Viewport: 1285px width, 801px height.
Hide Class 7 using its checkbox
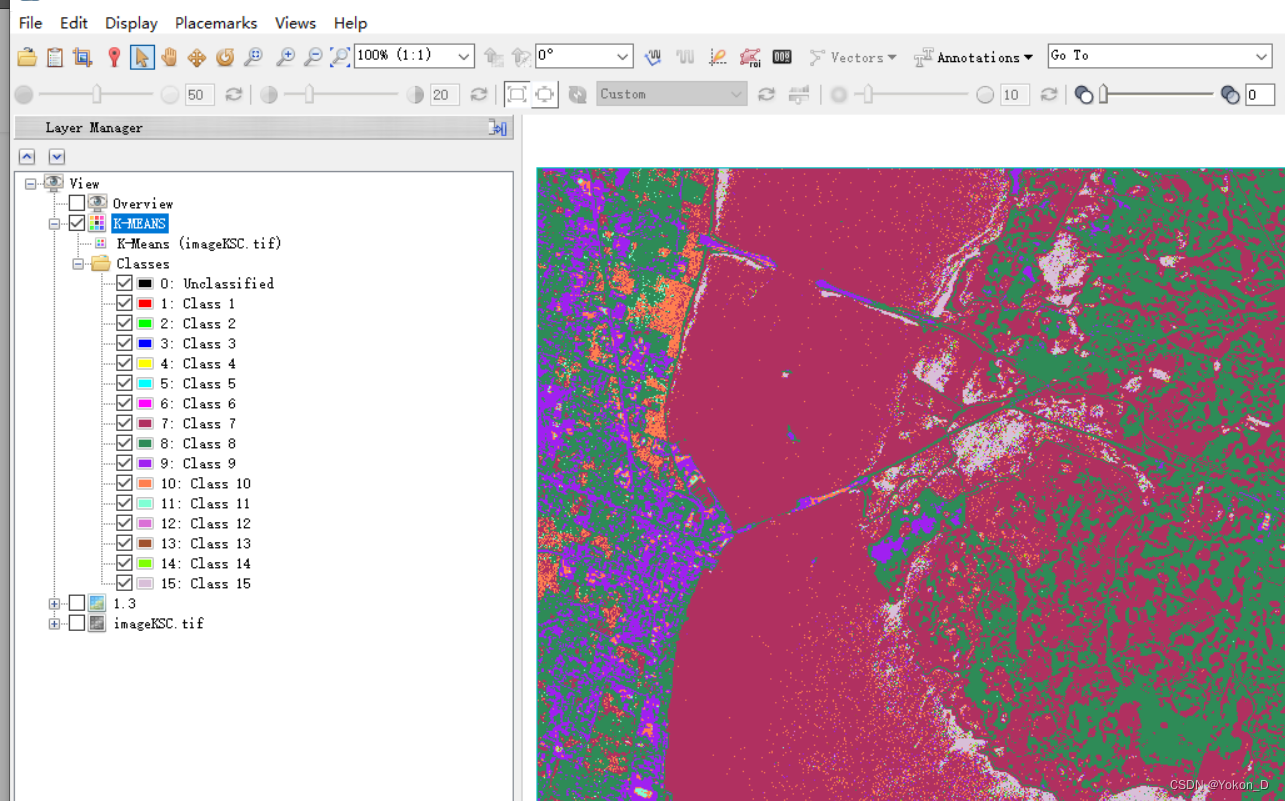coord(124,423)
